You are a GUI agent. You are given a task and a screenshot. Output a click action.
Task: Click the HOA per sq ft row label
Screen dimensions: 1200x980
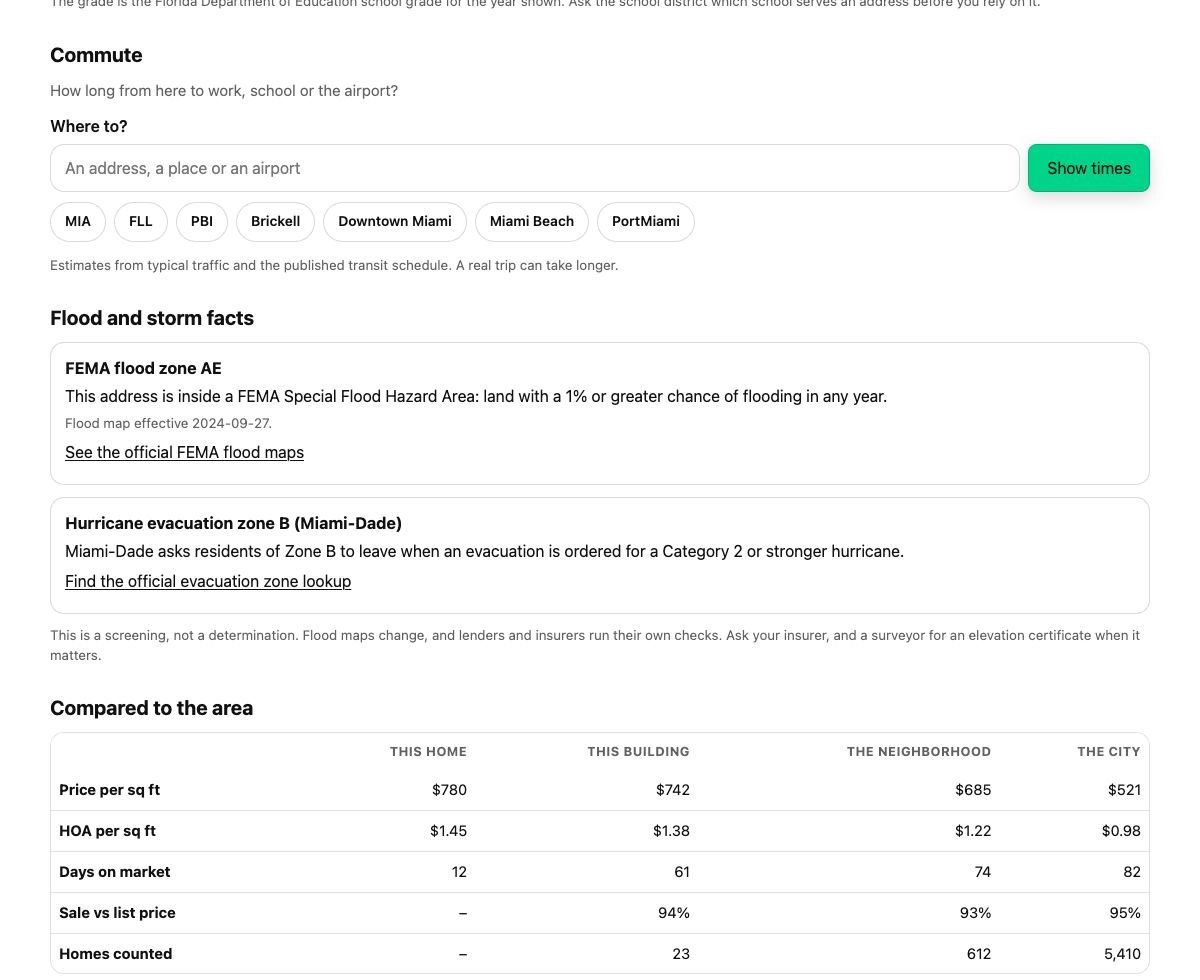point(108,831)
